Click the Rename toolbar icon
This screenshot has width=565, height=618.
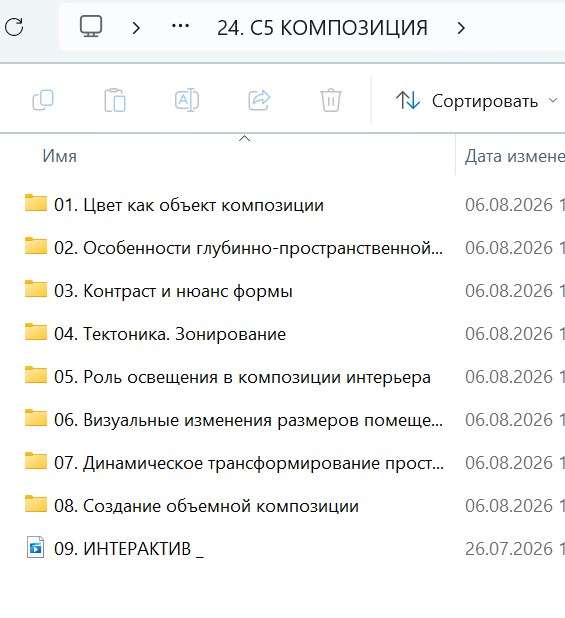[187, 100]
